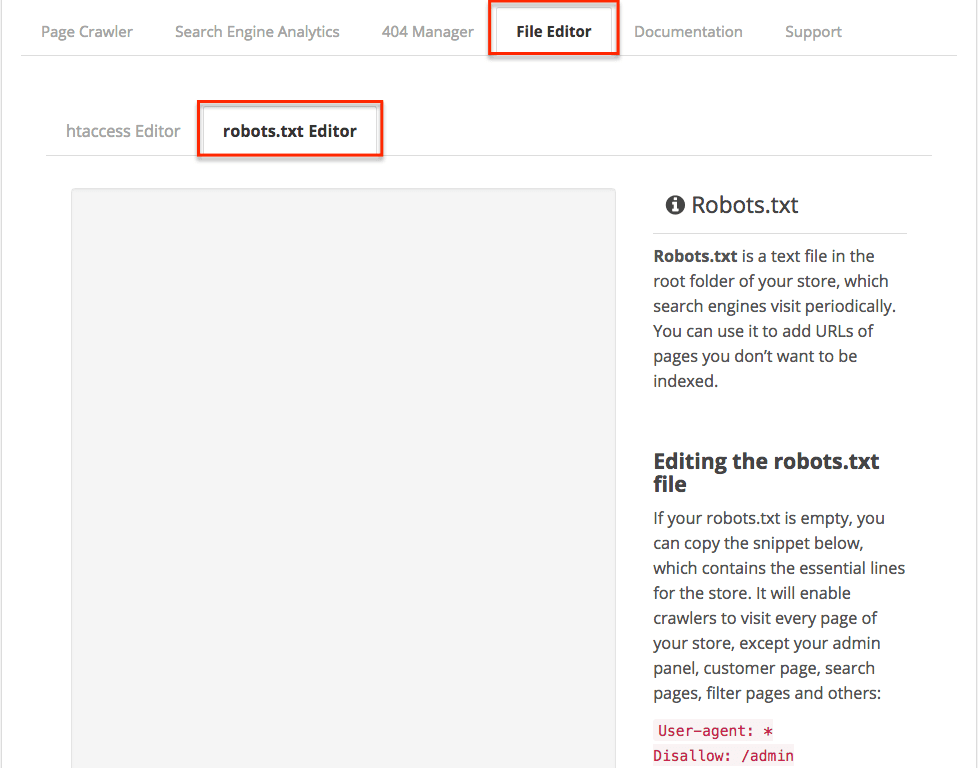This screenshot has width=978, height=768.
Task: Click the bold 'Robots.txt' word in description
Action: [695, 256]
